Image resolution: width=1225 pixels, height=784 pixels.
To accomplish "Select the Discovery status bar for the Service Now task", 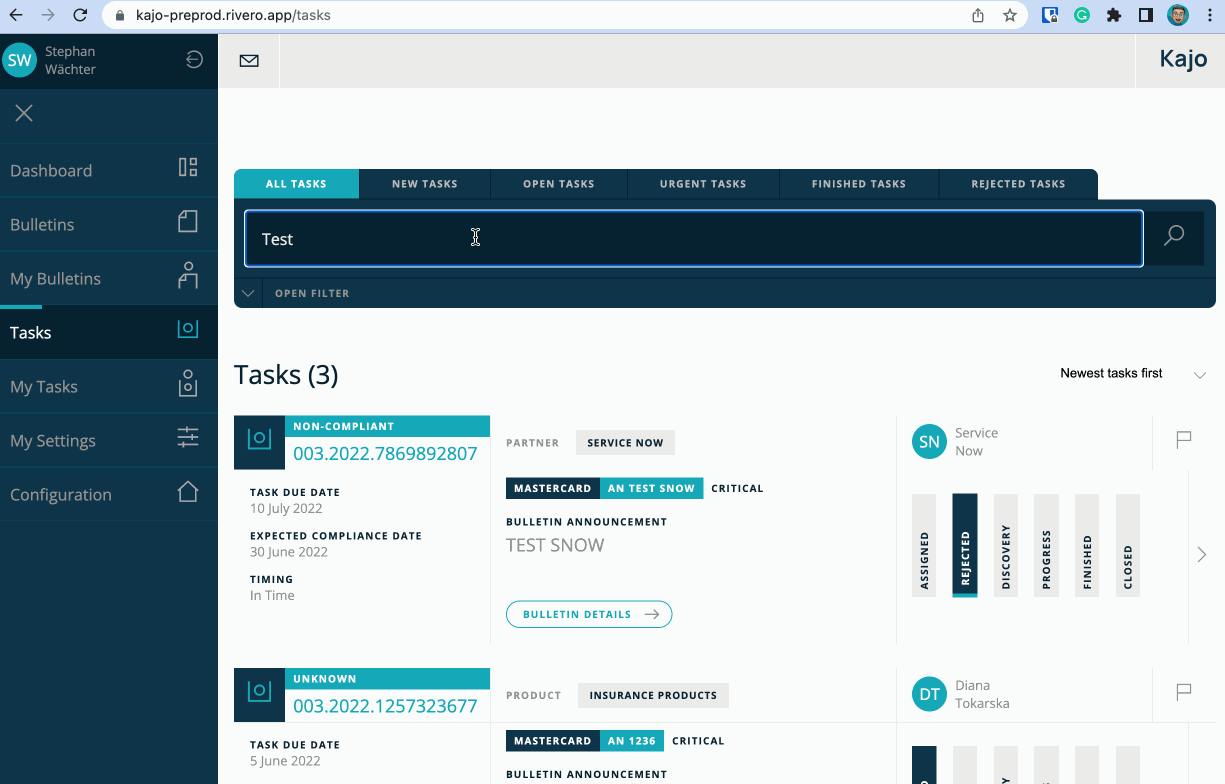I will click(x=1006, y=545).
